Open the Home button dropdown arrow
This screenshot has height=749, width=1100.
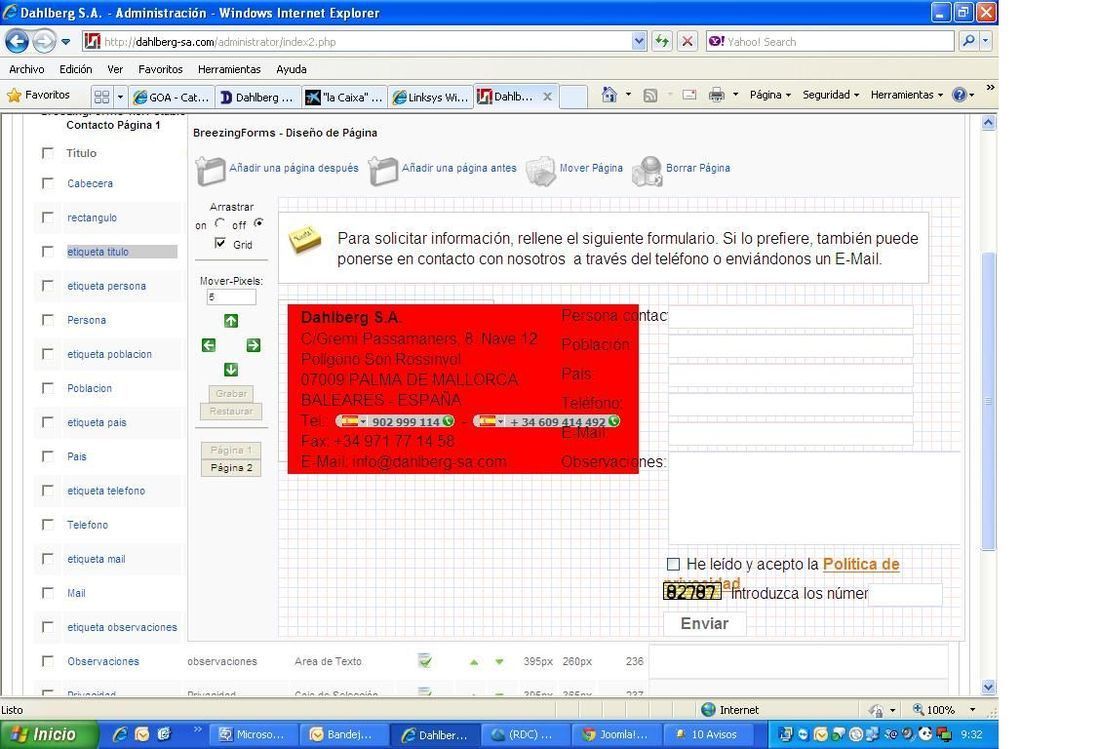(628, 94)
